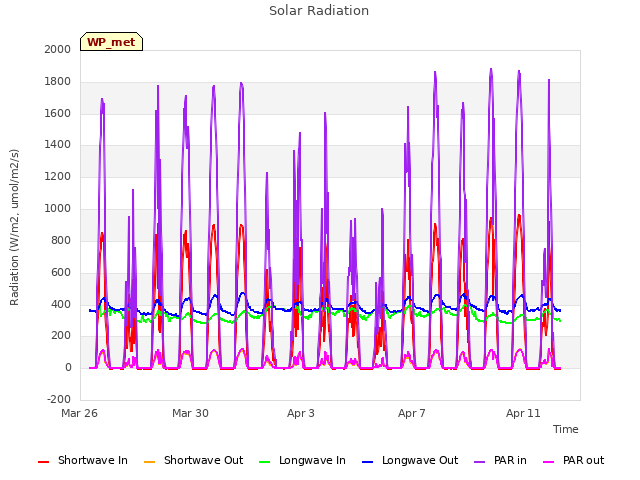Click the Mar 30 x-axis tick label
This screenshot has width=640, height=480.
coord(190,413)
